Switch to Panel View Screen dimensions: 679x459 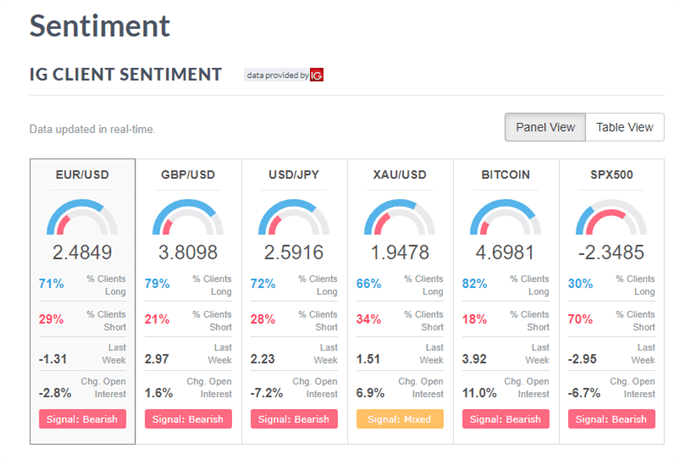[545, 128]
